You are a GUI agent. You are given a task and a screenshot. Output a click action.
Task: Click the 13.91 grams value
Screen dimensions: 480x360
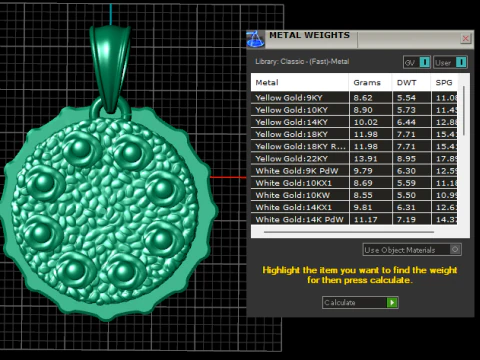pos(365,159)
